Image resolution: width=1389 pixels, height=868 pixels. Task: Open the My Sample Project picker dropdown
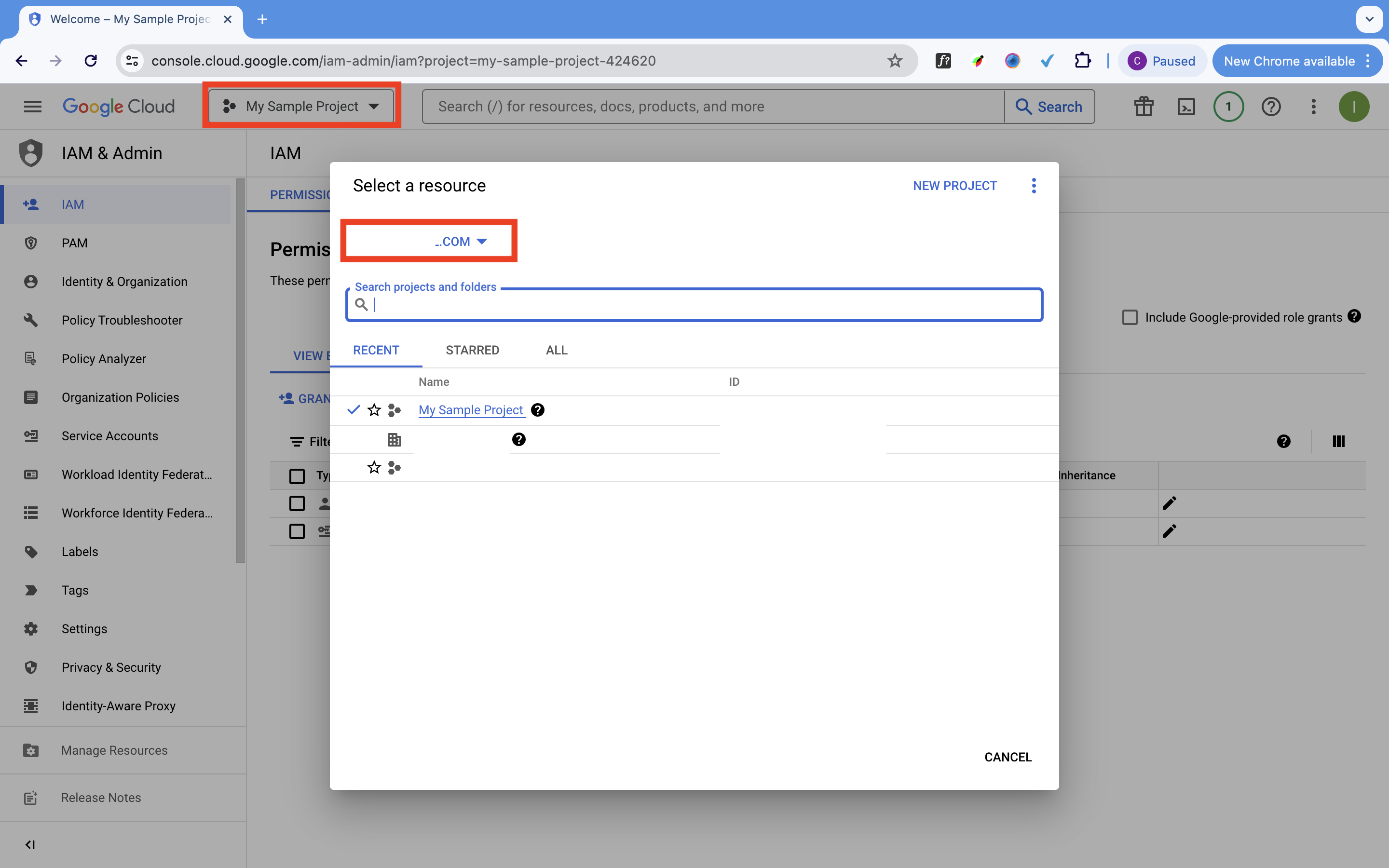[301, 106]
